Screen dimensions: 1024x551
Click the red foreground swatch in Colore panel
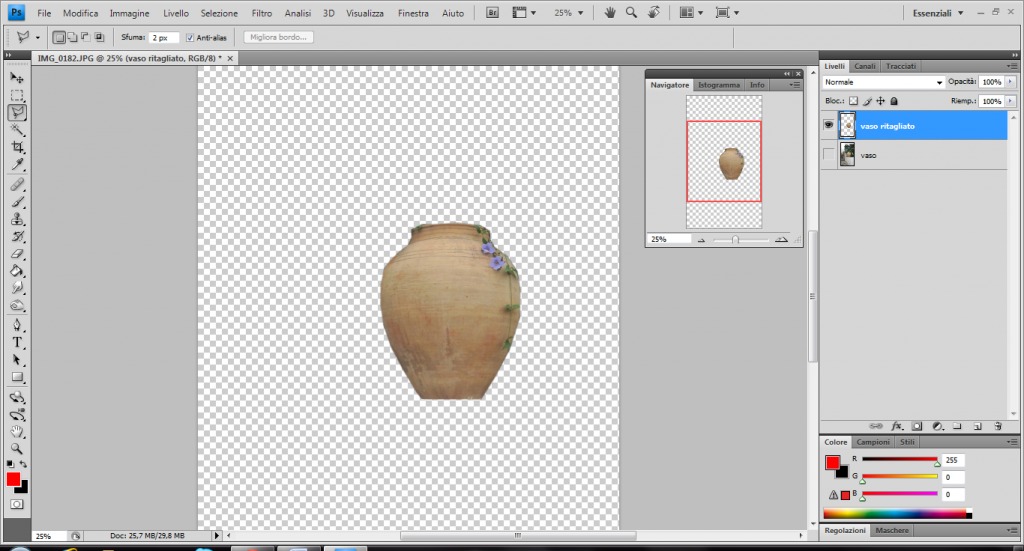click(x=832, y=462)
